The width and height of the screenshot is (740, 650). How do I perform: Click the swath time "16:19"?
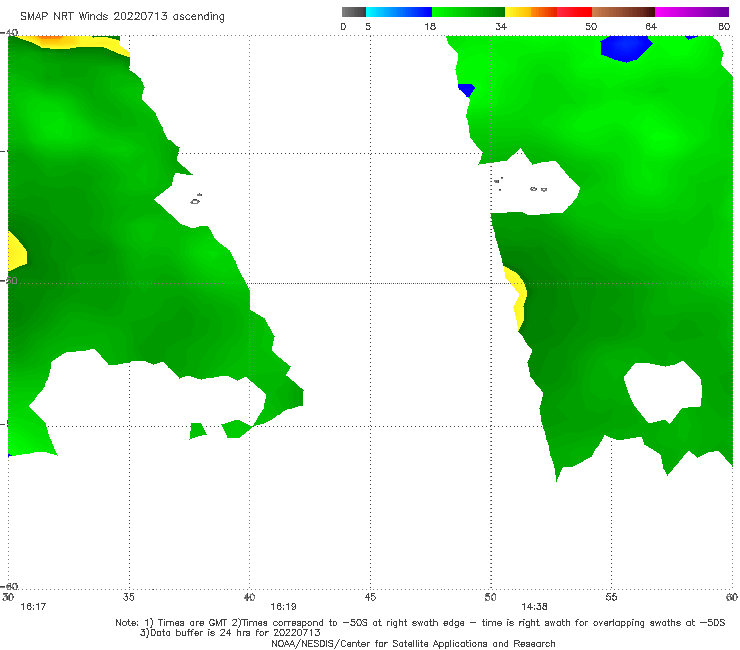(x=283, y=607)
